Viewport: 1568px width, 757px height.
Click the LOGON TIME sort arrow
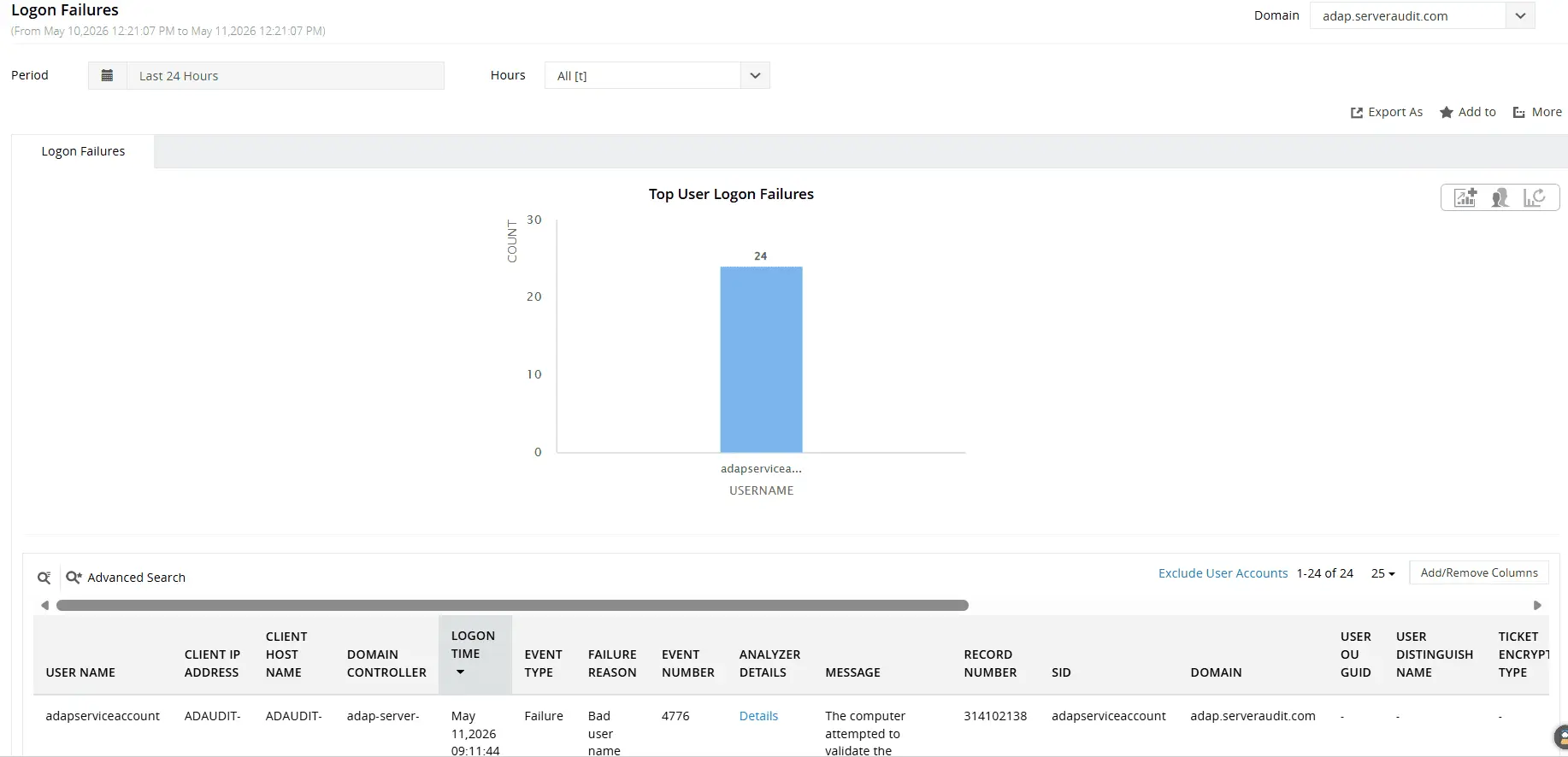[460, 672]
